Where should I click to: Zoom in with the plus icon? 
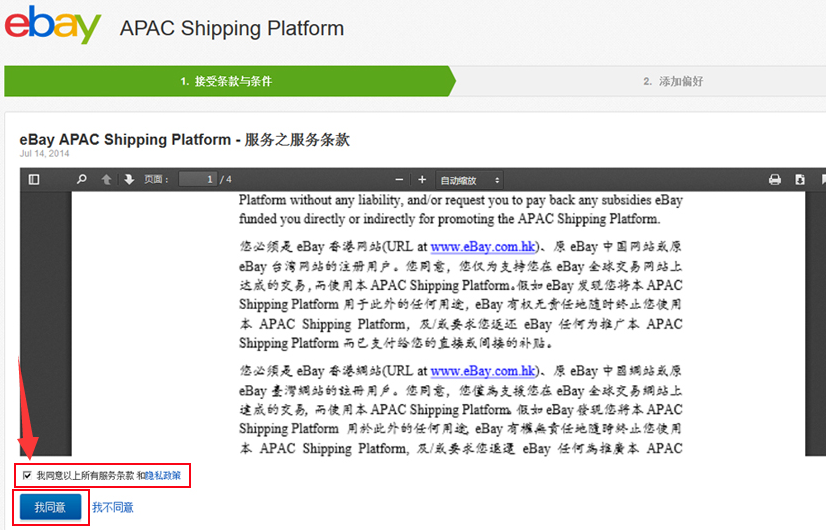pos(422,179)
